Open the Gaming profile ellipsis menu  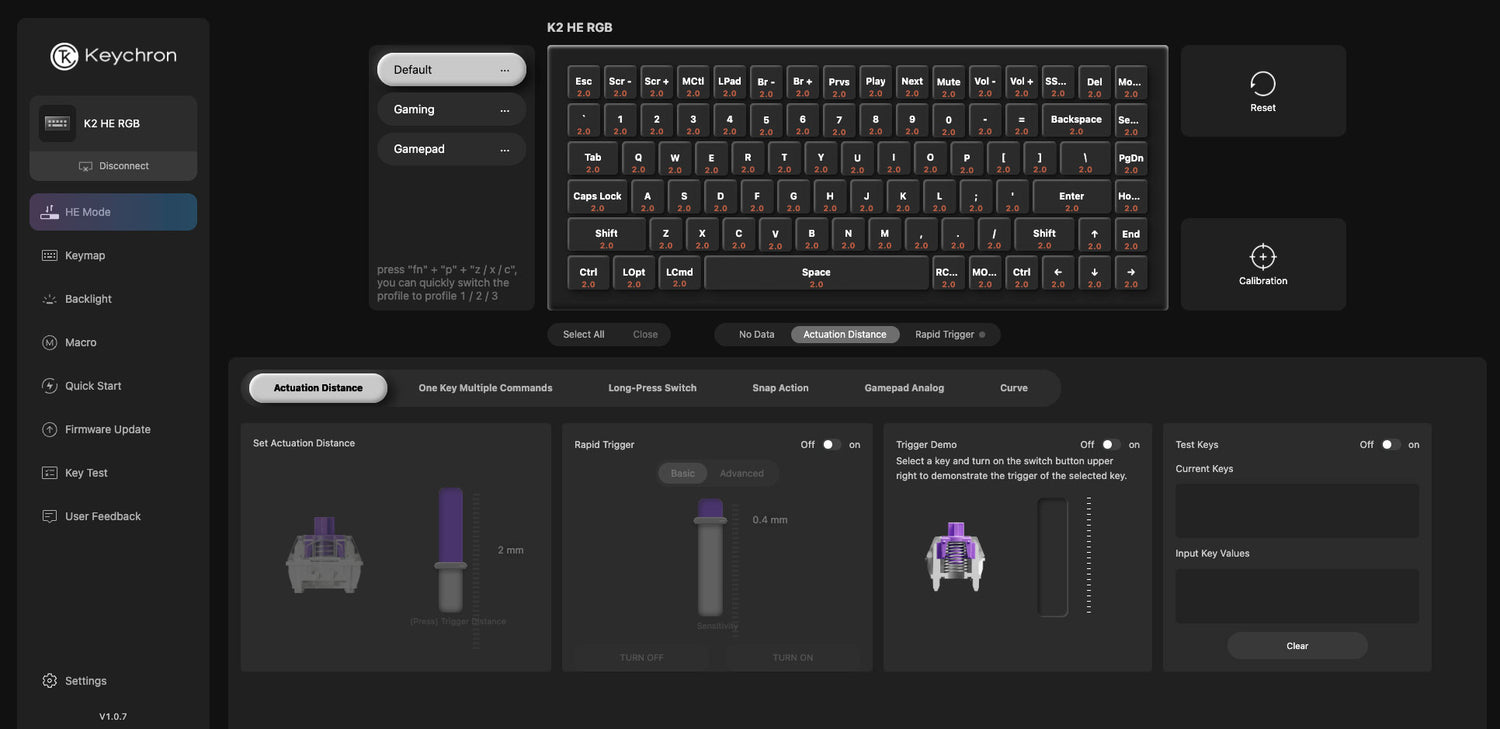[x=504, y=110]
